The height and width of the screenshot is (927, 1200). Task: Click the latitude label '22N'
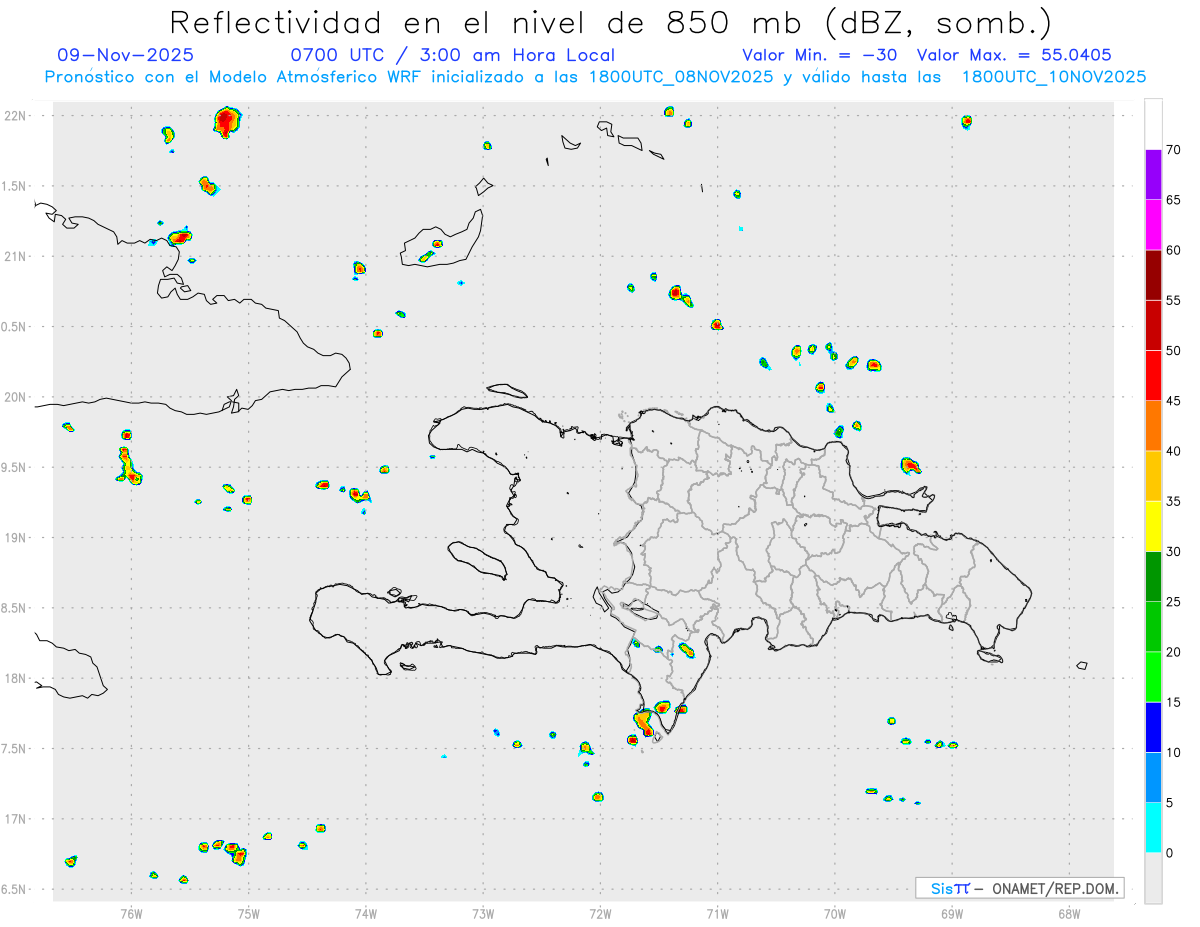coord(15,115)
